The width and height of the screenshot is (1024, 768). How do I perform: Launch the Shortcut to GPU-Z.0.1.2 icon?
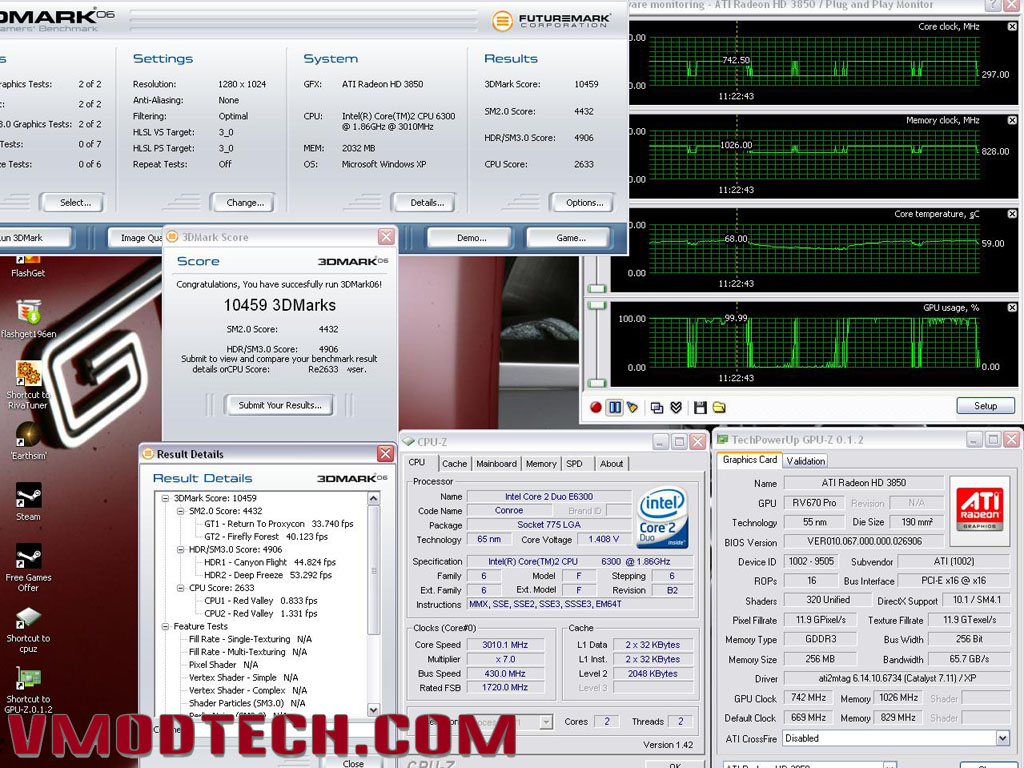[x=28, y=690]
